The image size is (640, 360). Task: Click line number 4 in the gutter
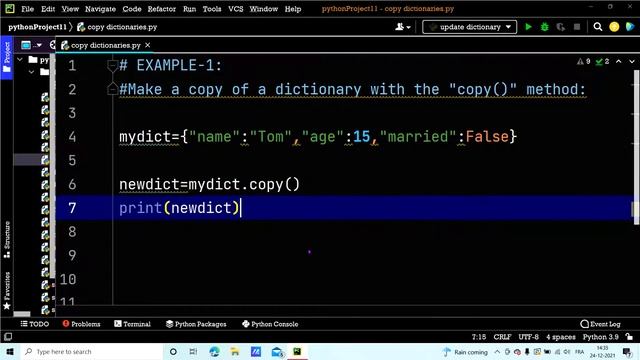point(72,137)
